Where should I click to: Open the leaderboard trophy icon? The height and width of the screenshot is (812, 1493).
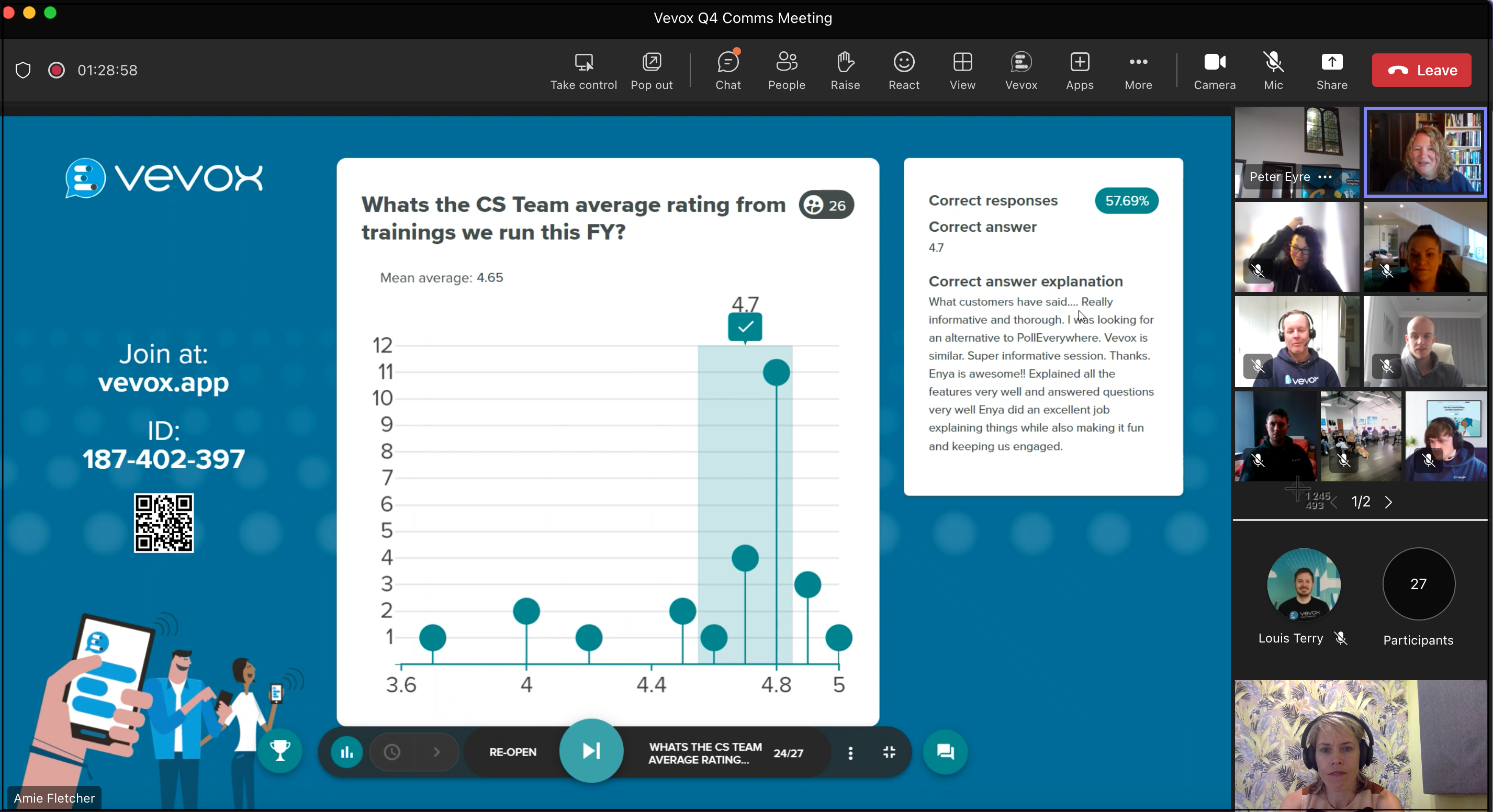click(280, 752)
